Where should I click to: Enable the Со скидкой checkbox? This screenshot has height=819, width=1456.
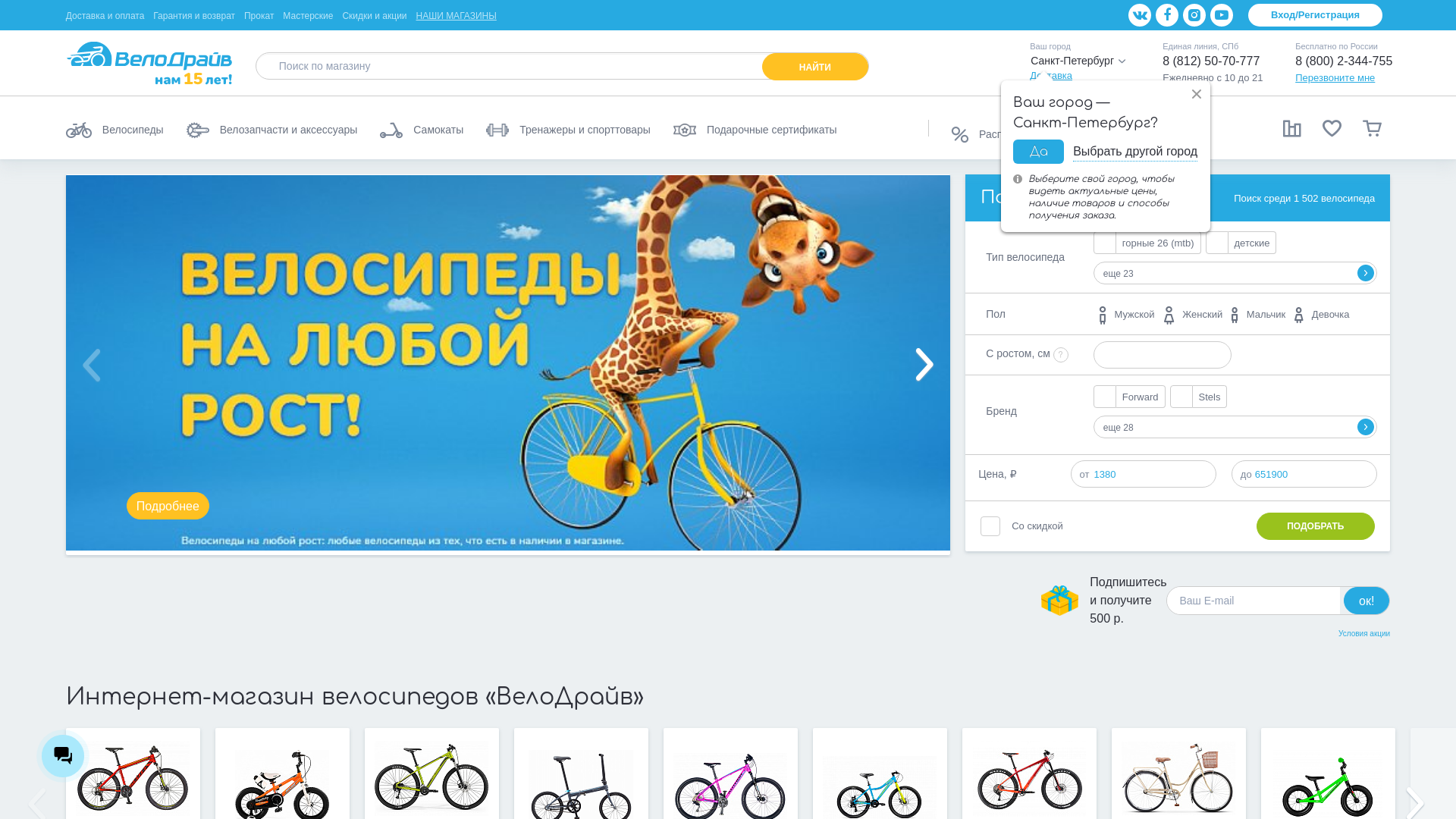990,526
